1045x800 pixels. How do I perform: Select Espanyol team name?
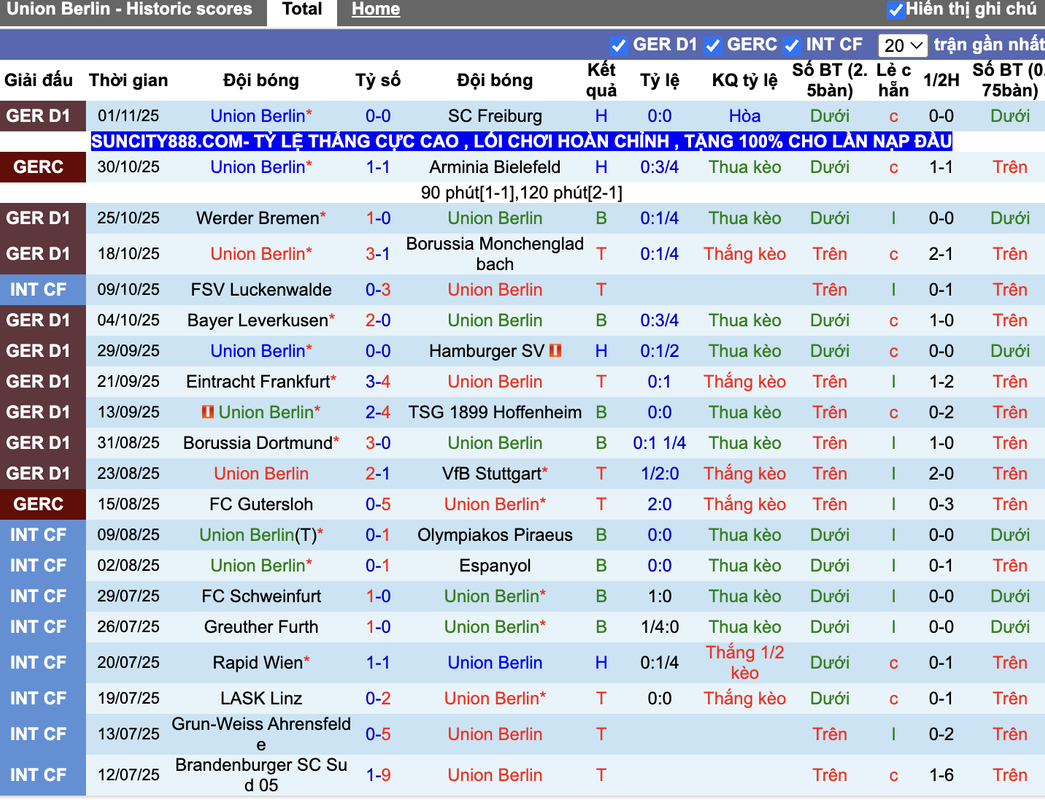[495, 566]
